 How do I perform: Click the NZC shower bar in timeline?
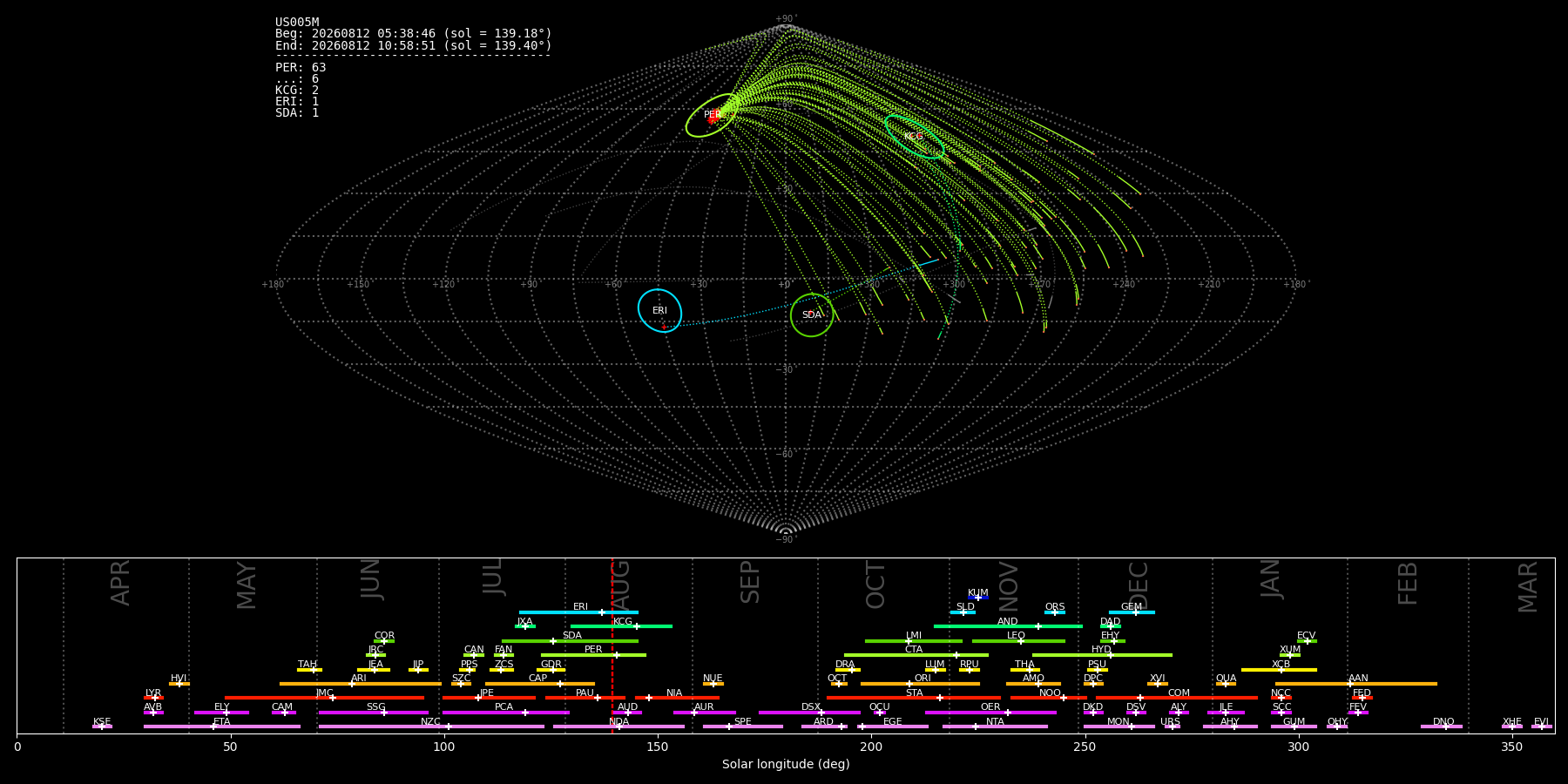pos(431,727)
